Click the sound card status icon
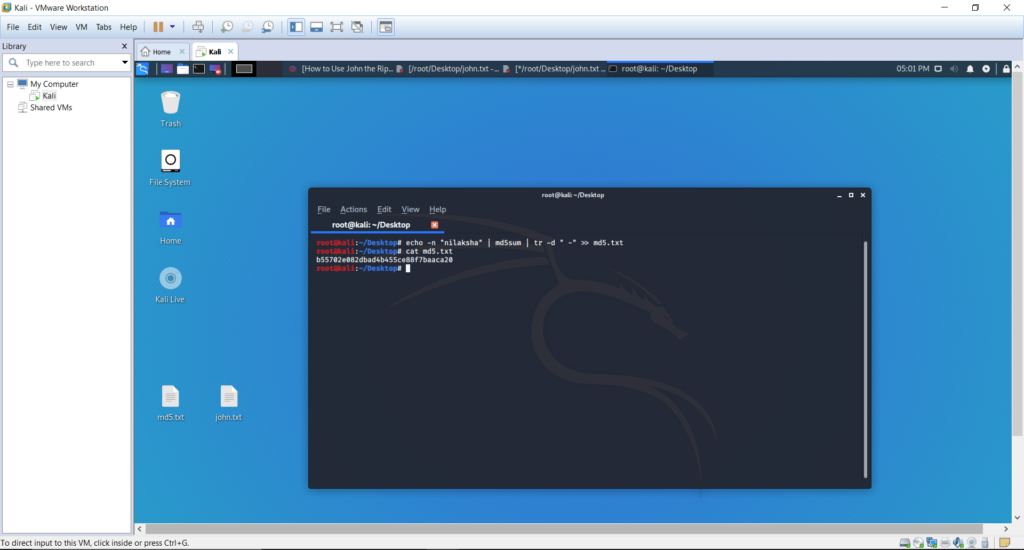This screenshot has height=550, width=1024. click(x=958, y=543)
